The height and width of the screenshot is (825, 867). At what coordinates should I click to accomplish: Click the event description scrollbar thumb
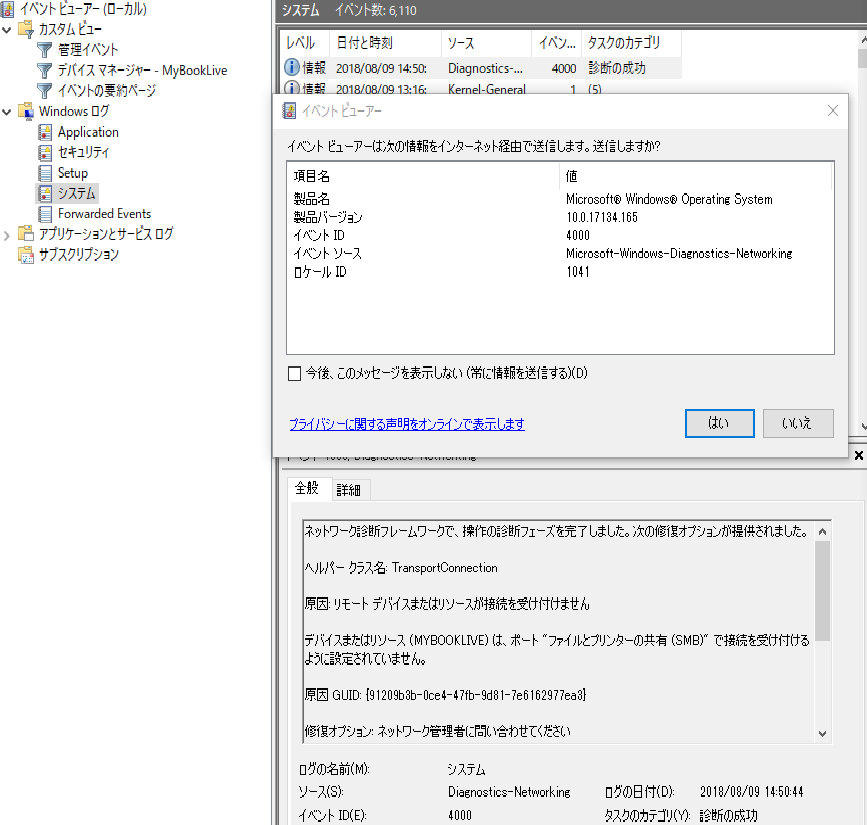(x=822, y=591)
